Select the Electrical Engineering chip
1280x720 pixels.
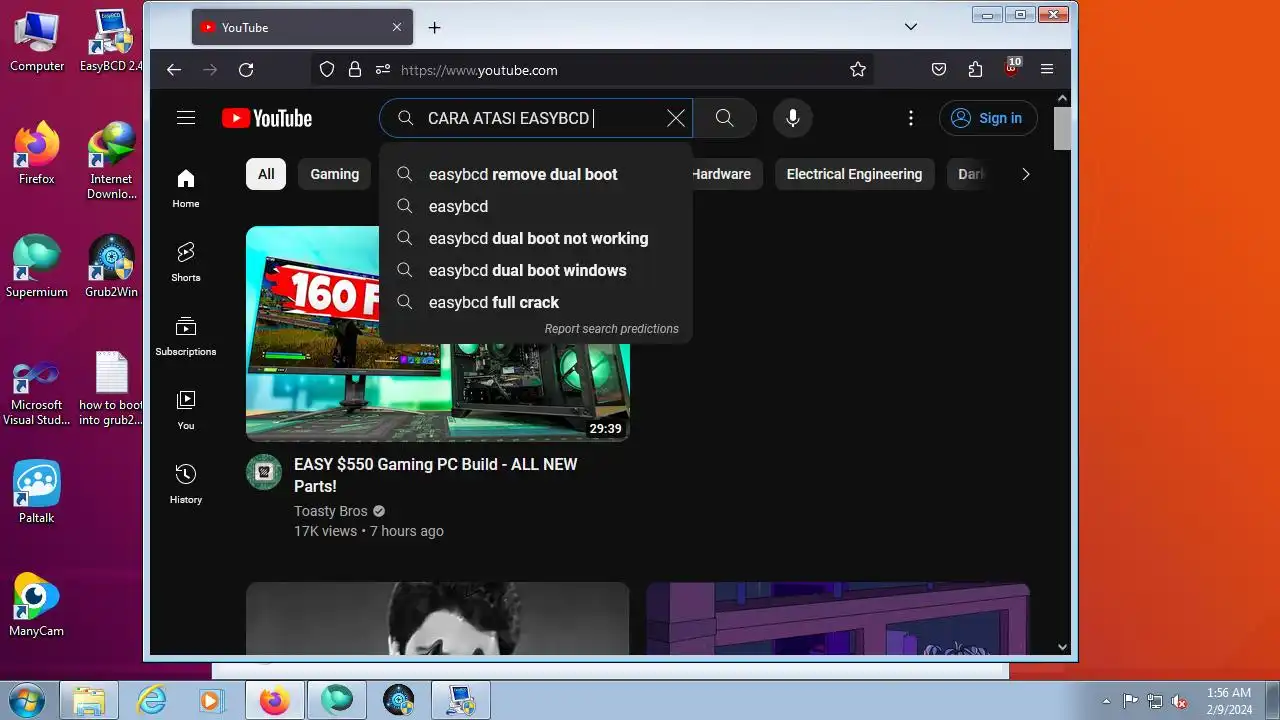tap(854, 174)
